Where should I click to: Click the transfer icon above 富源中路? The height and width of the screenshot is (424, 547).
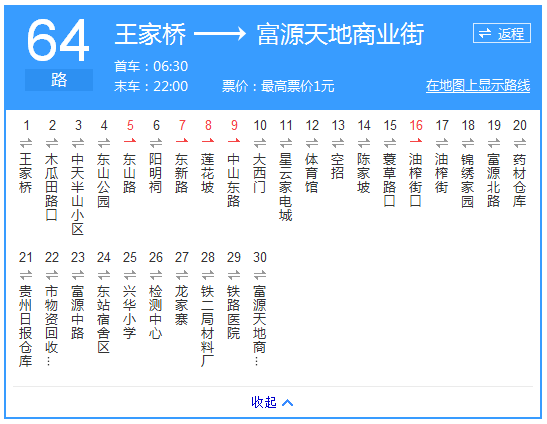[x=78, y=275]
